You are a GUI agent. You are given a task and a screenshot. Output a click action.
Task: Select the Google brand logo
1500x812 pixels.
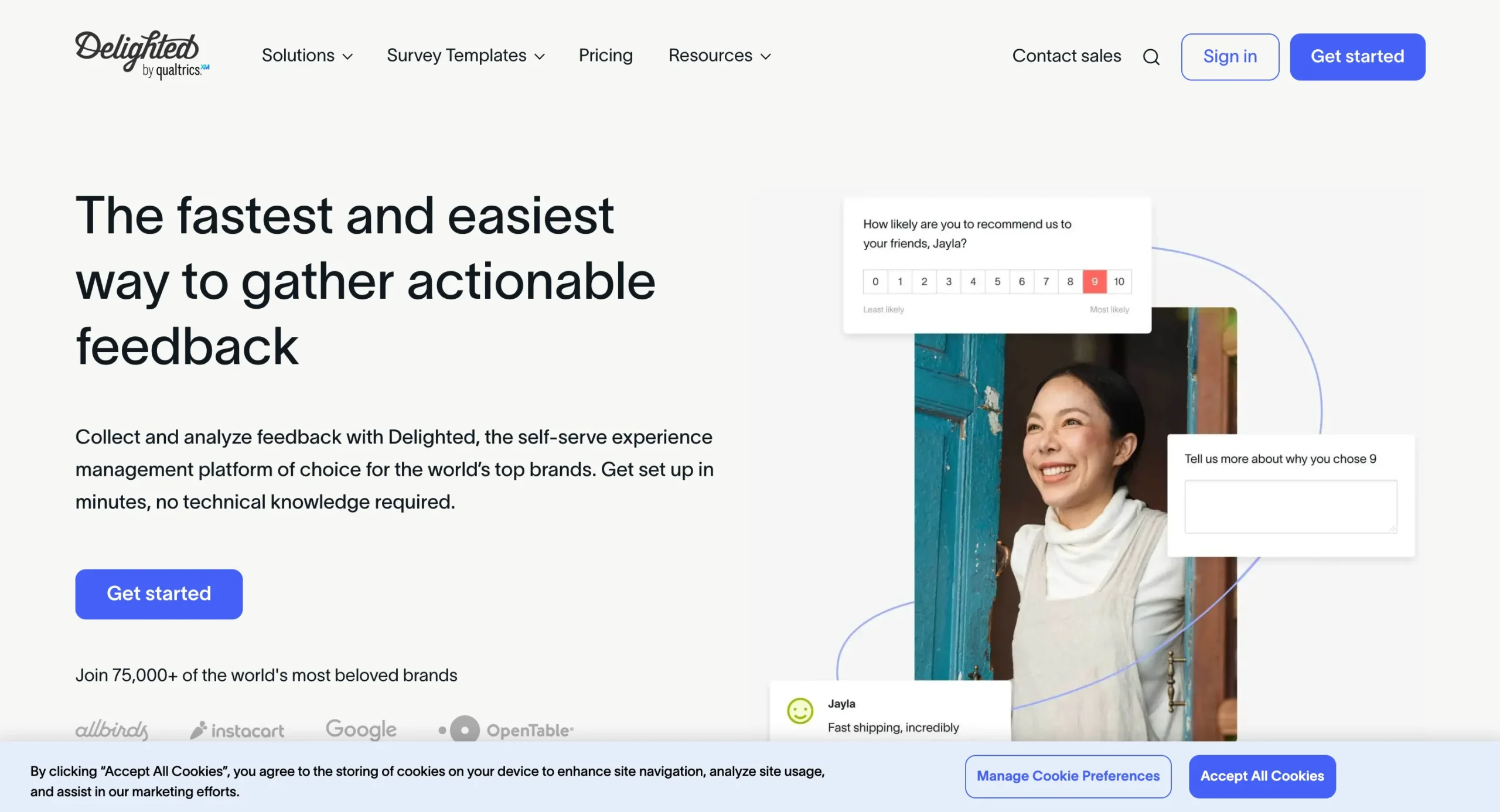tap(361, 728)
